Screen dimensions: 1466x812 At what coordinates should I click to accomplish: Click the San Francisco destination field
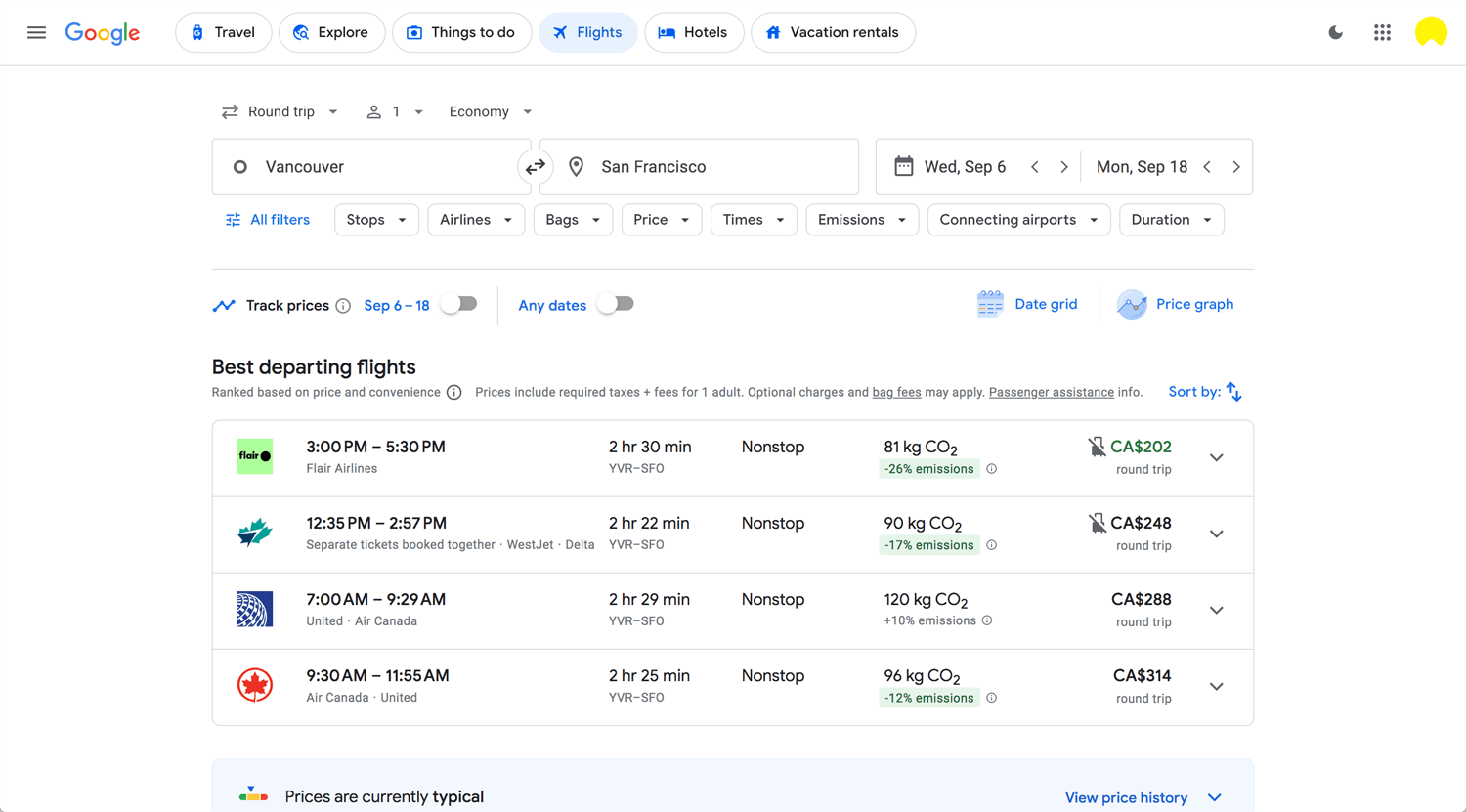(x=700, y=167)
